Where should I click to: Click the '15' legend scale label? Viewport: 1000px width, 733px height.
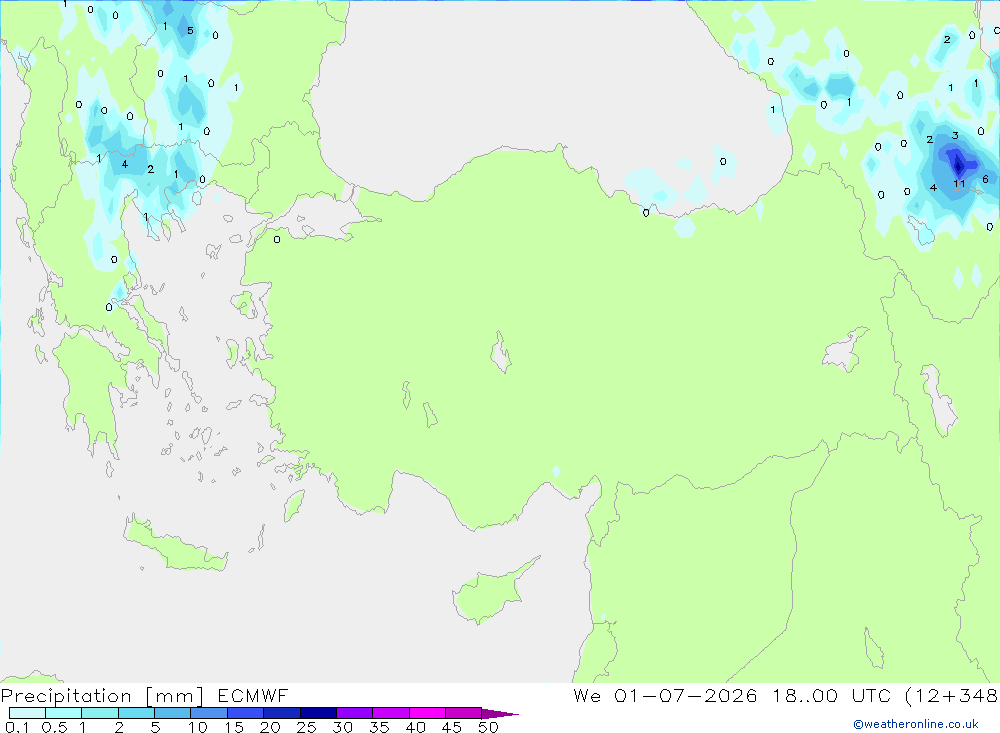click(234, 727)
